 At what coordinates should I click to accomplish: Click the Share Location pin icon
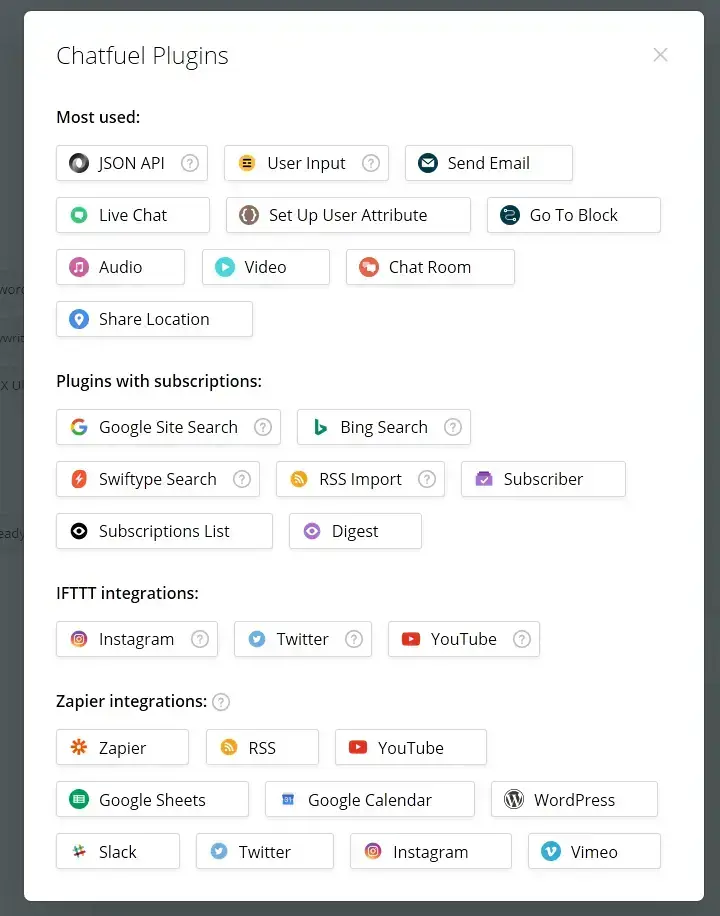pyautogui.click(x=79, y=319)
